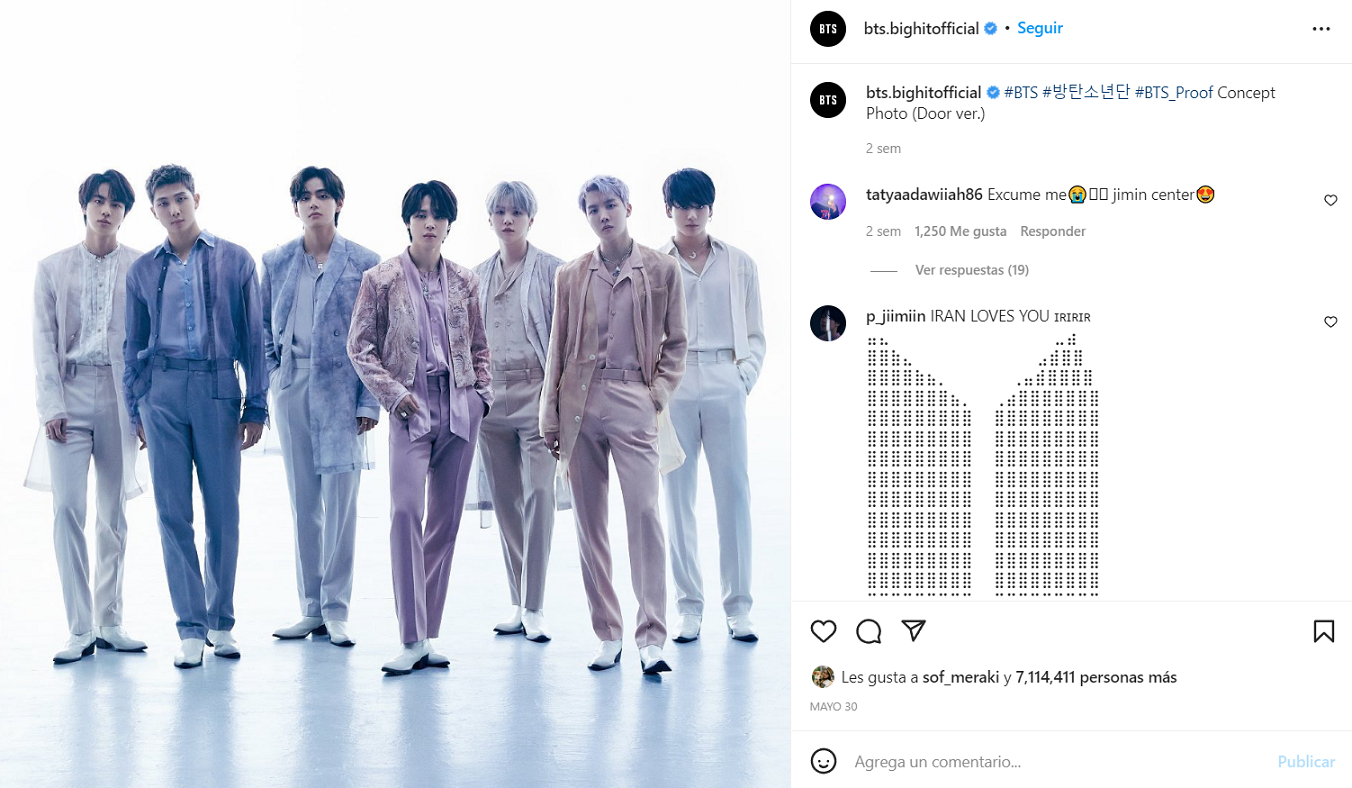Screen dimensions: 1352x788
Task: Like the post with the heart icon
Action: coord(823,631)
